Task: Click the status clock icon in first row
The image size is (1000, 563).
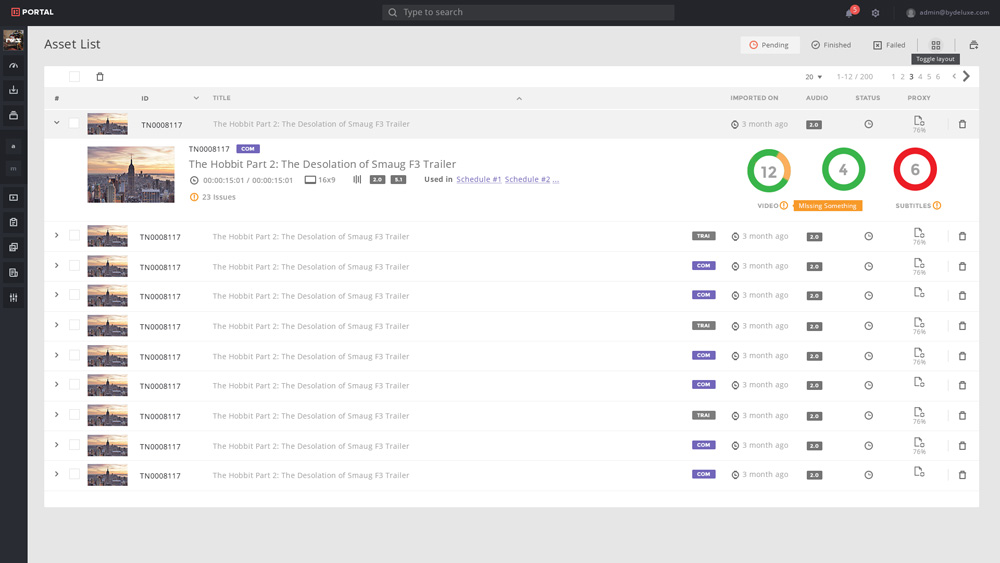Action: click(x=868, y=124)
